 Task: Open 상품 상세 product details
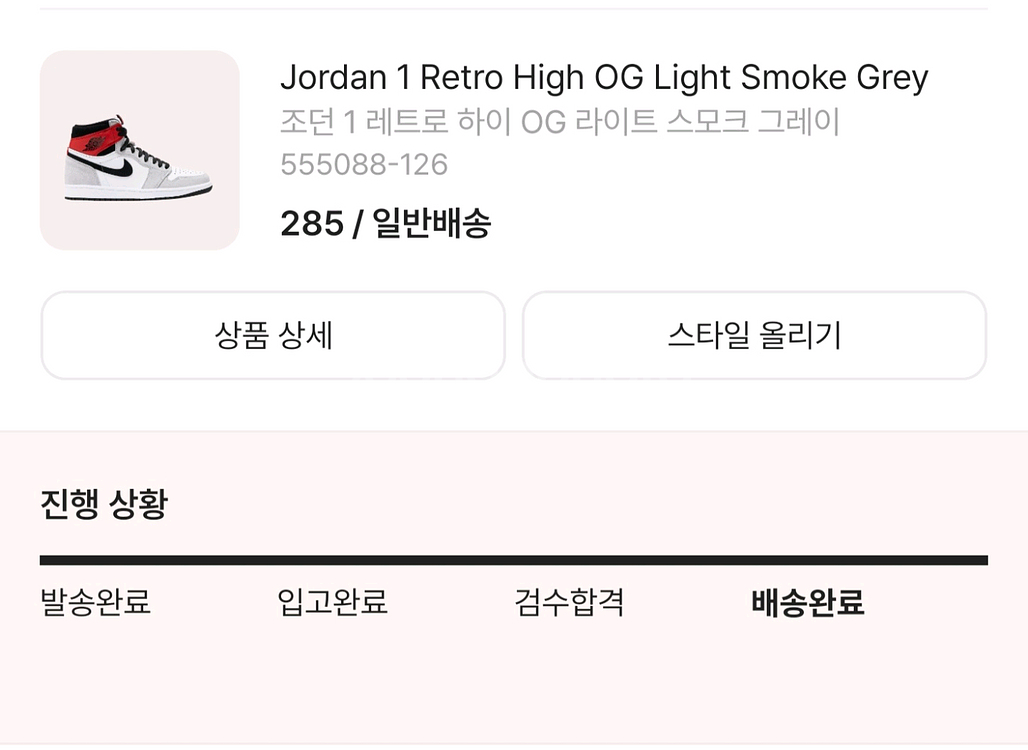pos(272,335)
